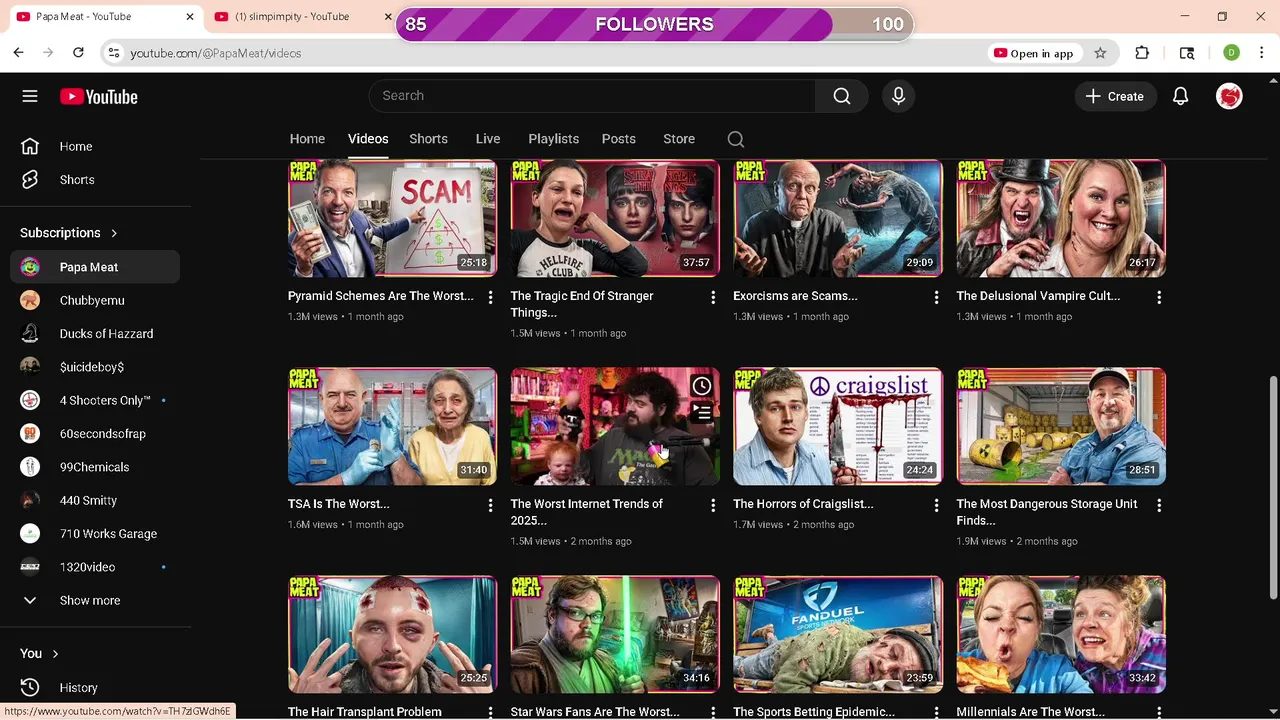This screenshot has height=720, width=1280.
Task: Open 60secondsofrap subscription
Action: (x=95, y=434)
